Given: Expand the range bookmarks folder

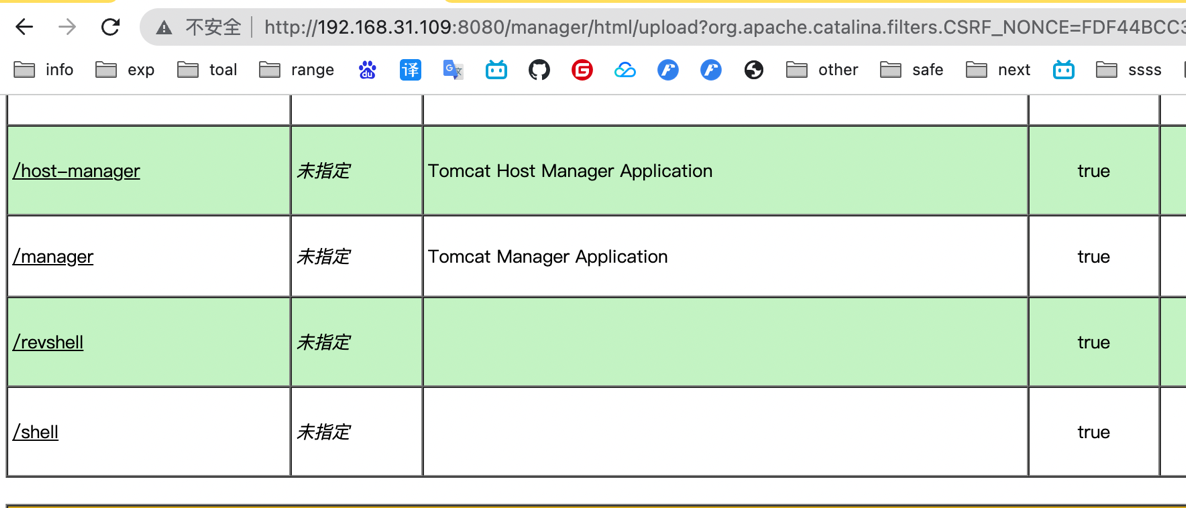Looking at the screenshot, I should click(297, 70).
